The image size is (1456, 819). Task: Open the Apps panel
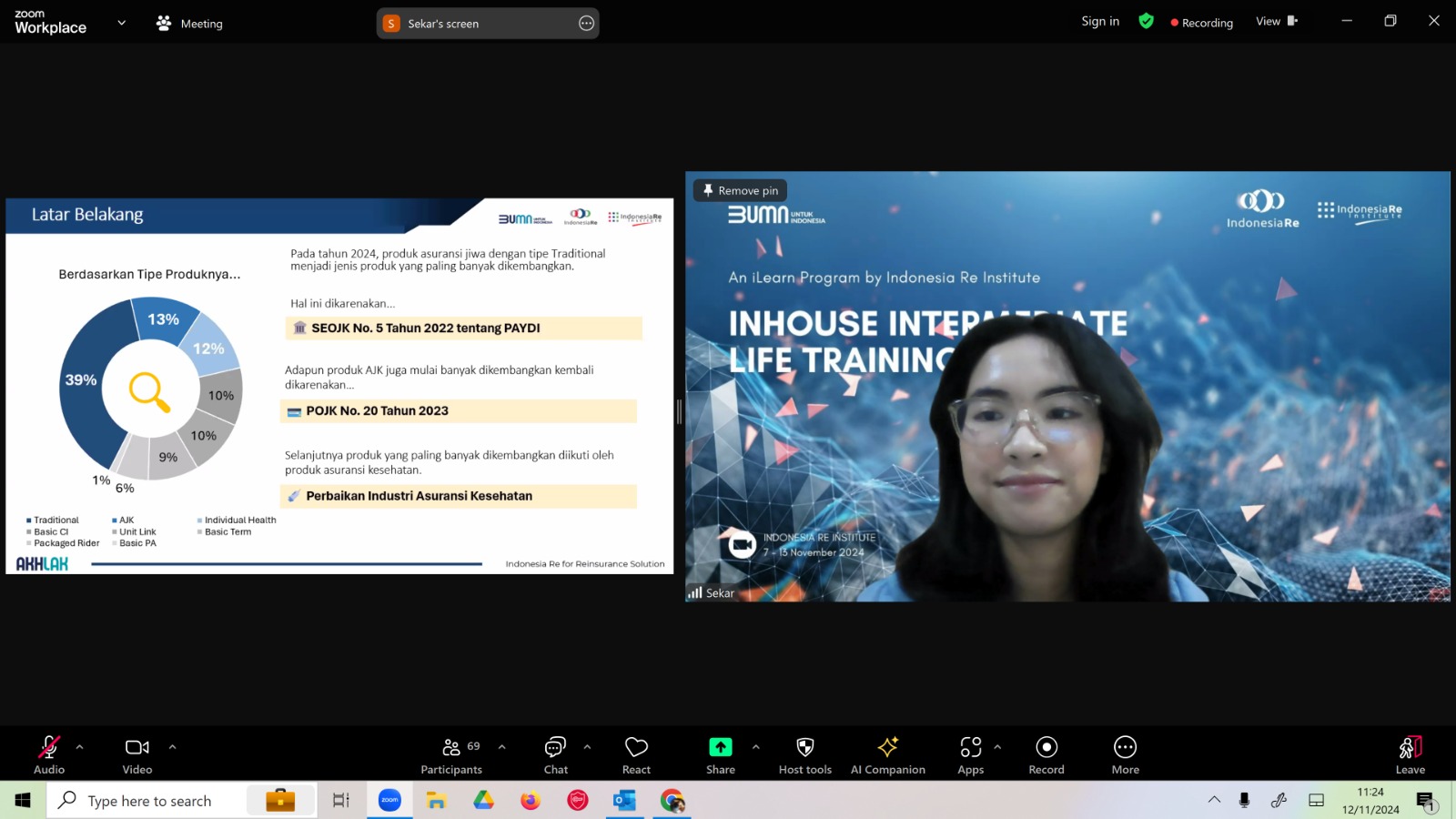tap(970, 755)
